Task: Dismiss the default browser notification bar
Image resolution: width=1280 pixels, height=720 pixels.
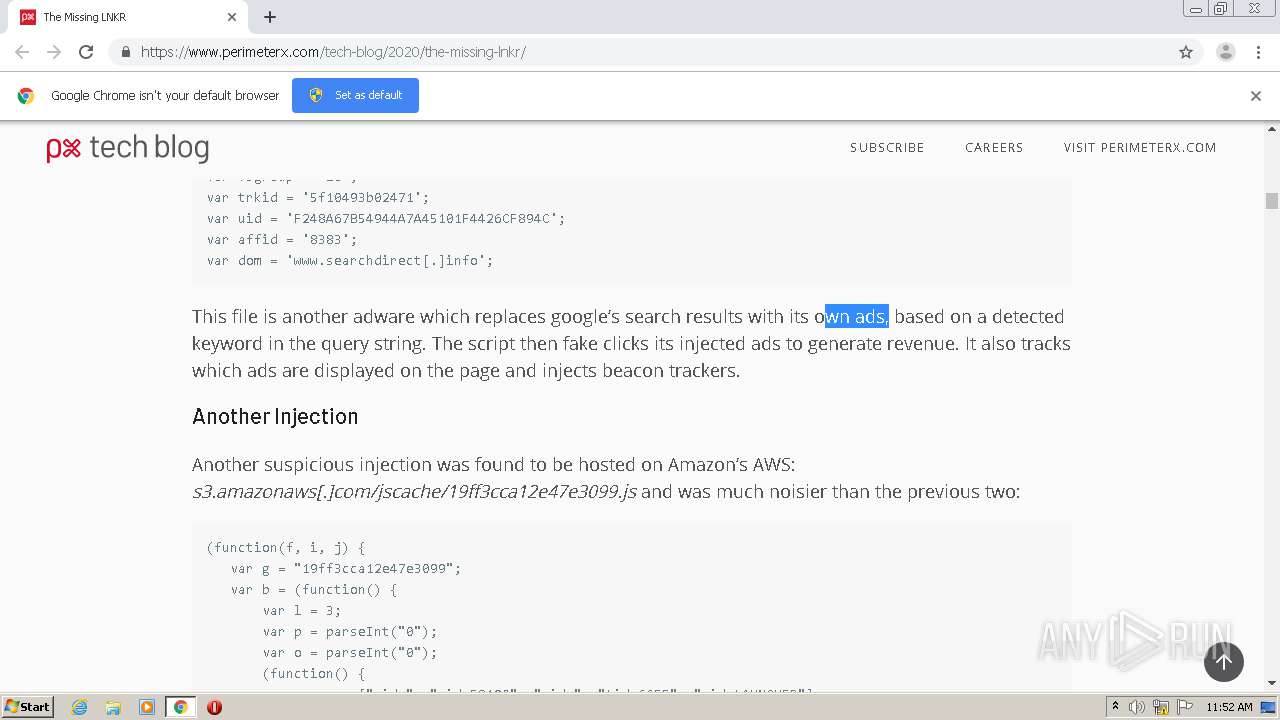Action: 1256,96
